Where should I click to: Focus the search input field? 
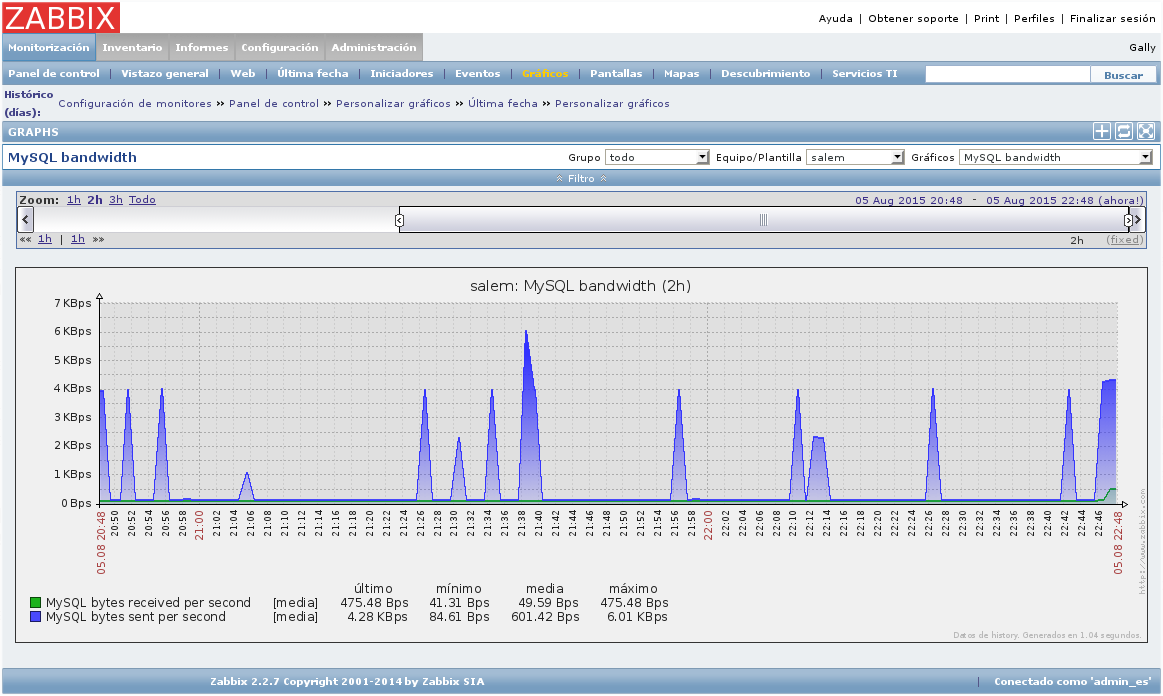pos(1007,74)
